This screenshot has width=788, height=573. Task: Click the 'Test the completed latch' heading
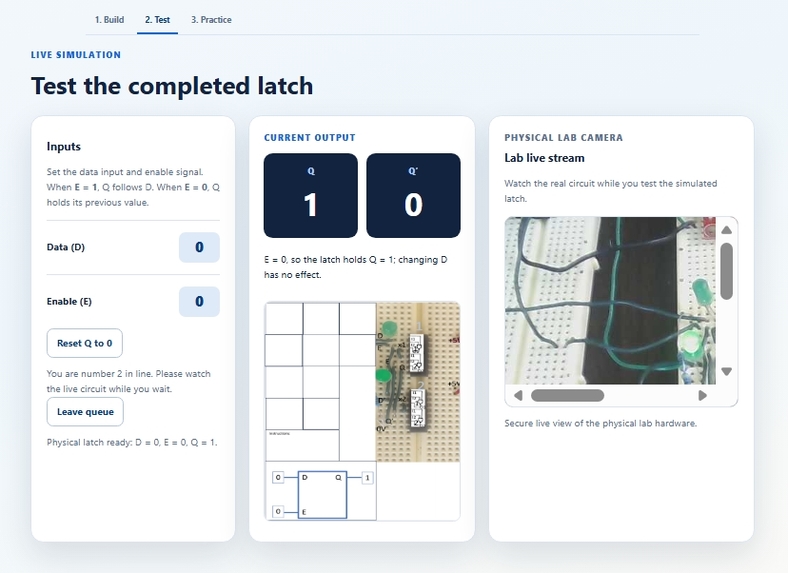172,85
